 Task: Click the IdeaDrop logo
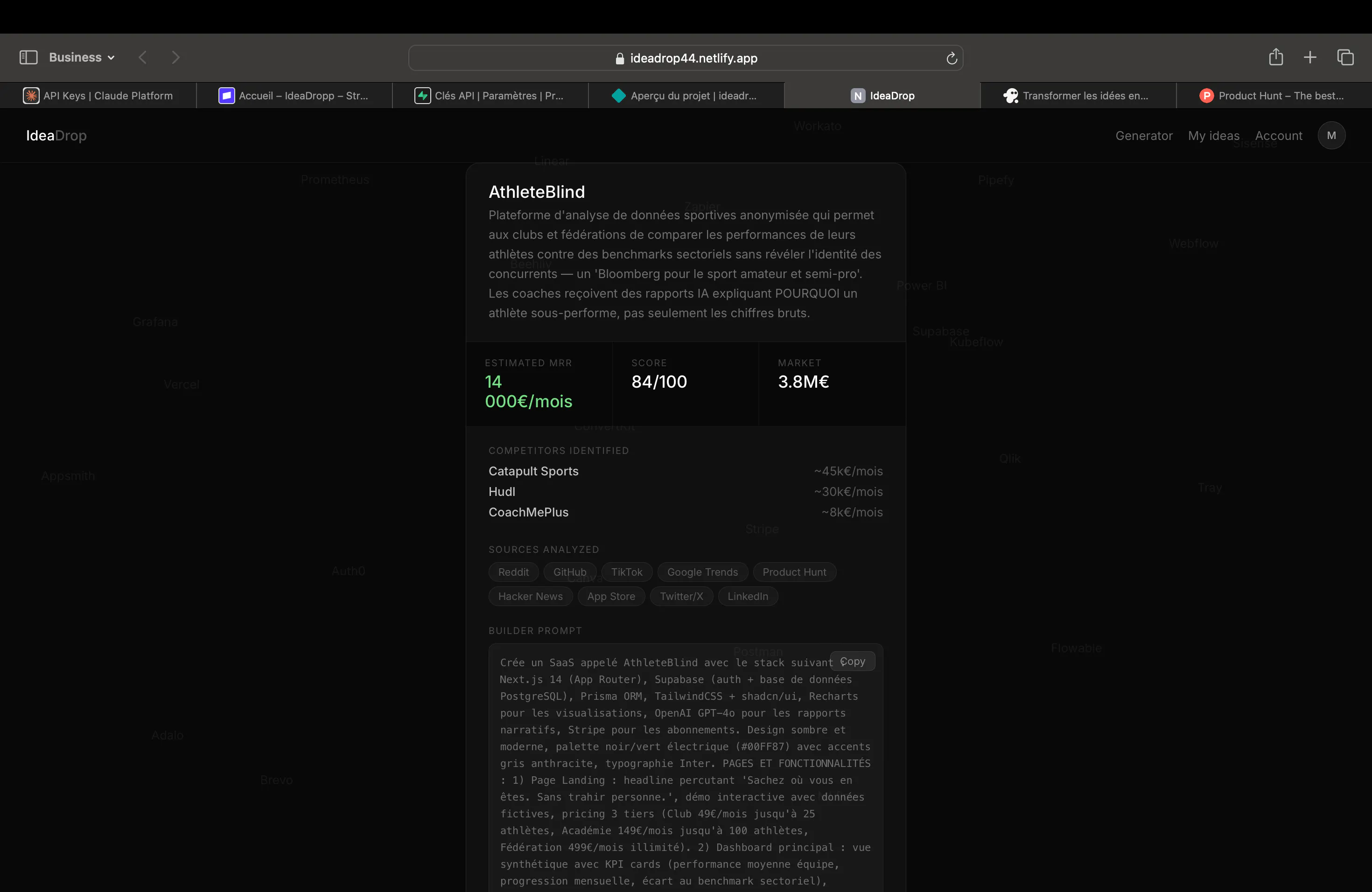56,135
